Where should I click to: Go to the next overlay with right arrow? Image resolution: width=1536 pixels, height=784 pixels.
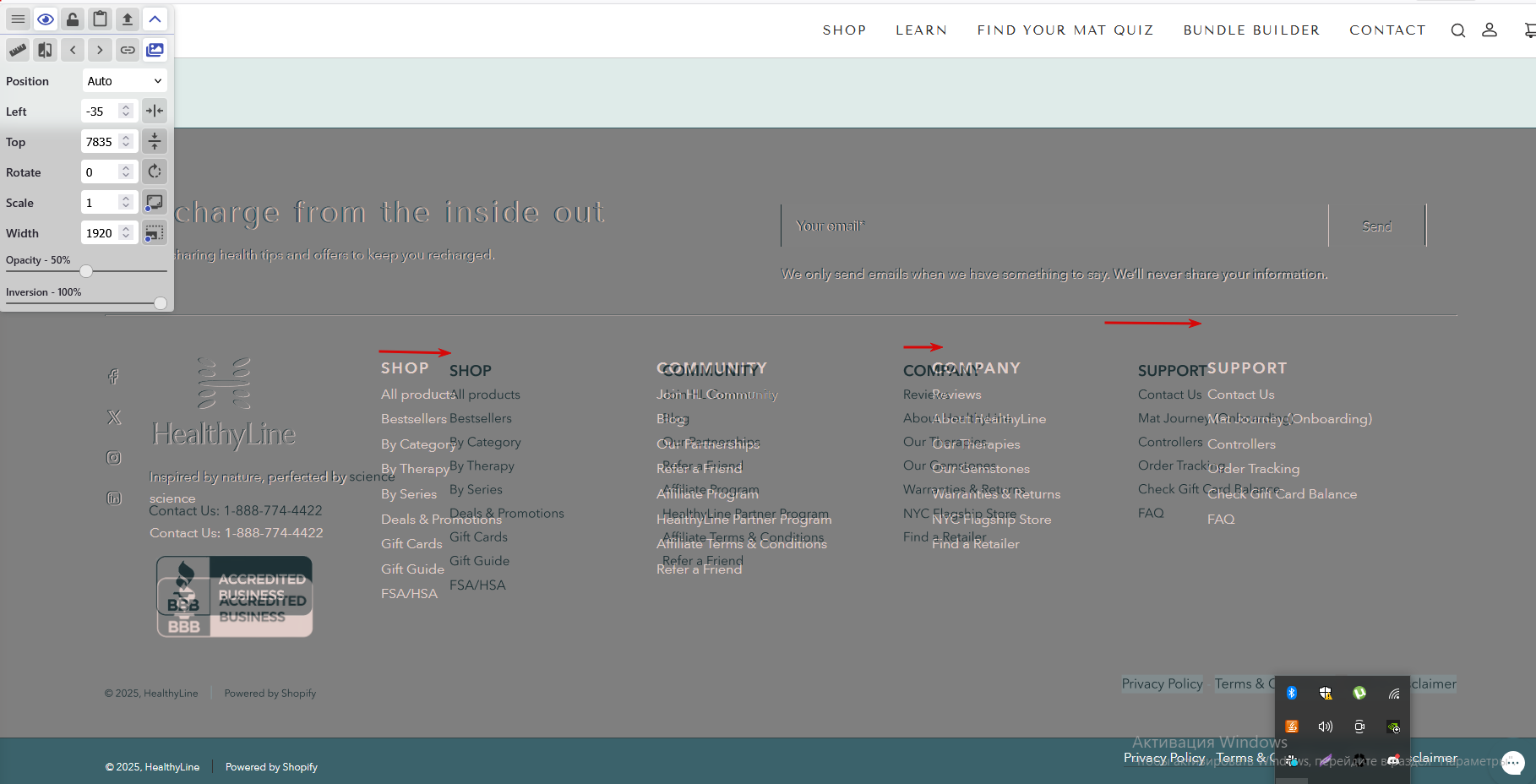coord(100,50)
